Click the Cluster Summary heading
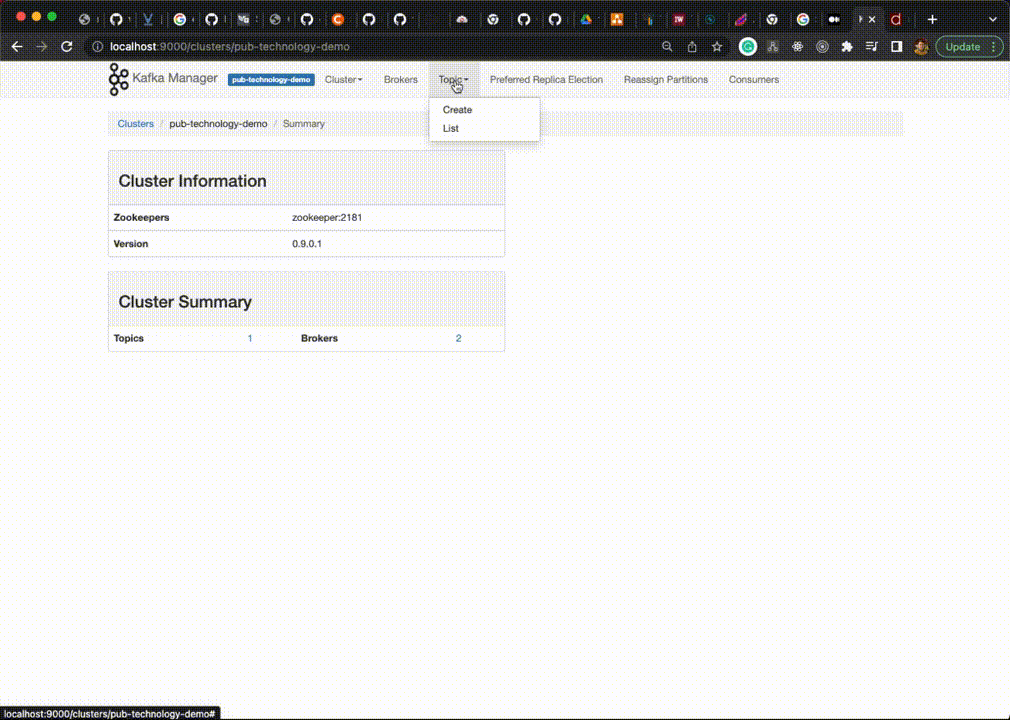The height and width of the screenshot is (720, 1010). pos(185,302)
